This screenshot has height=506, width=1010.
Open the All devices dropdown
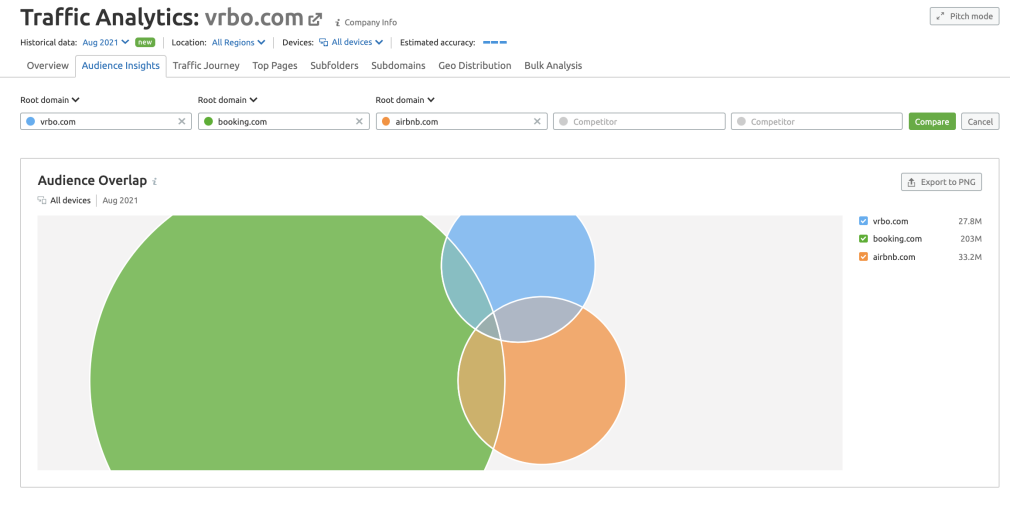[351, 42]
